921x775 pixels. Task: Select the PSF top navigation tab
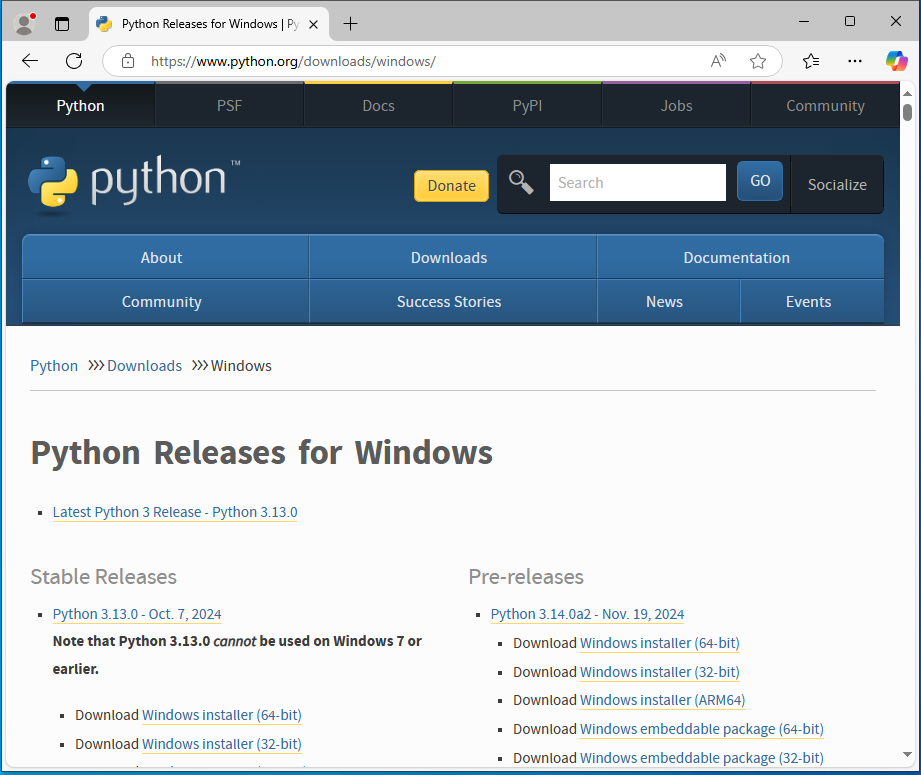tap(229, 106)
